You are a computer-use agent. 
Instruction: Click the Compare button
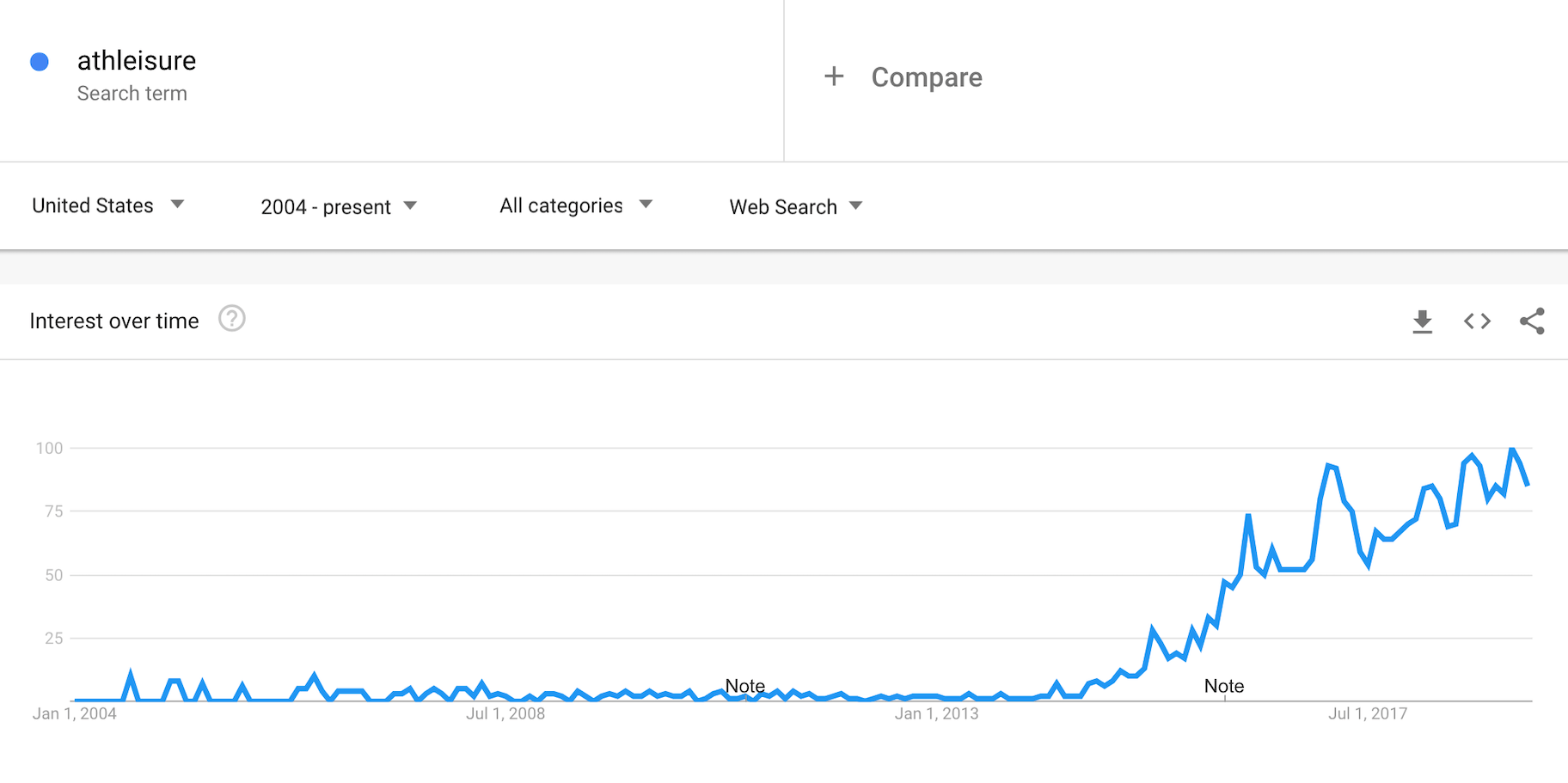point(926,77)
